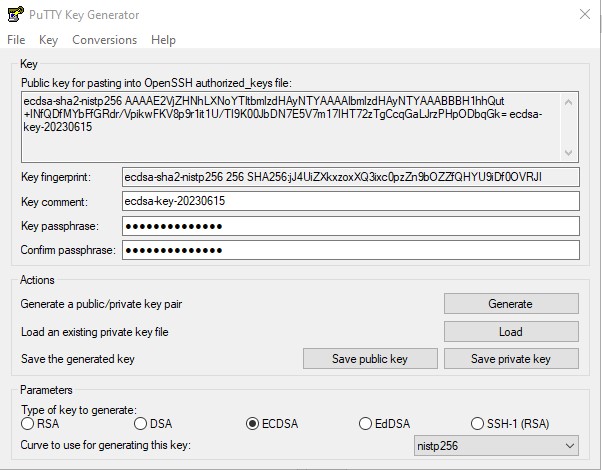Click the Key fingerprint field
Viewport: 602px width, 470px height.
click(351, 177)
